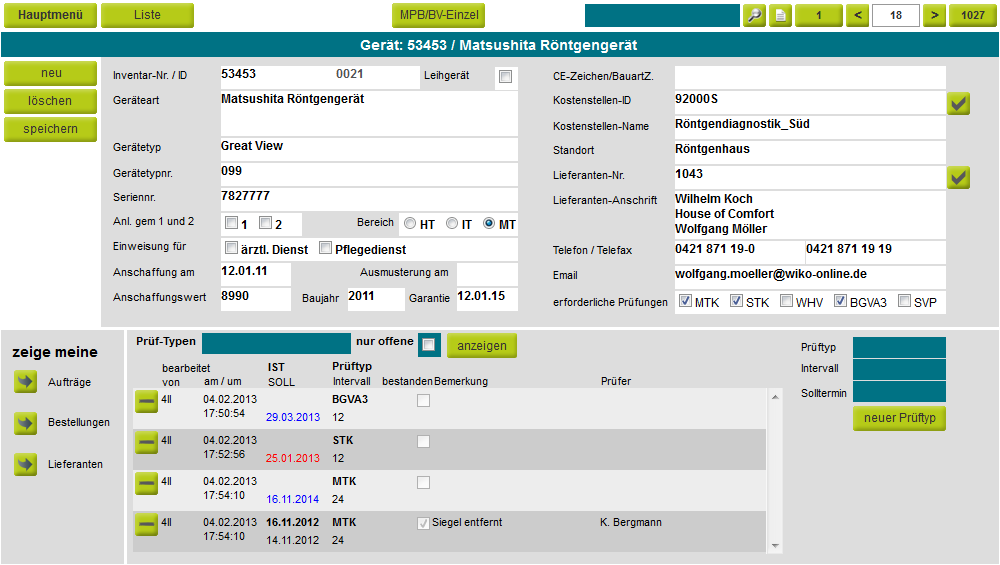Go to next record with > button

coord(933,15)
